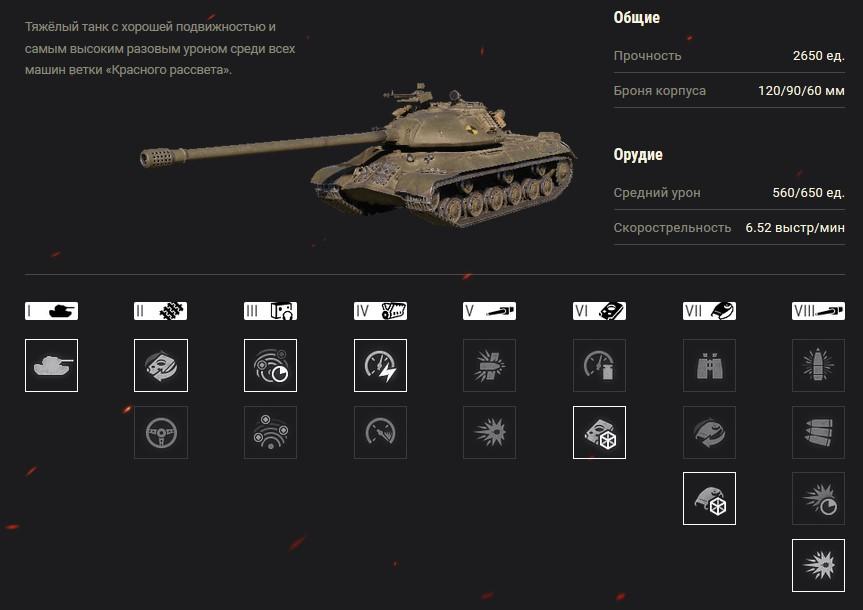The height and width of the screenshot is (610, 863).
Task: Select the explosion with timer upgrade in column VIII
Action: tap(818, 499)
